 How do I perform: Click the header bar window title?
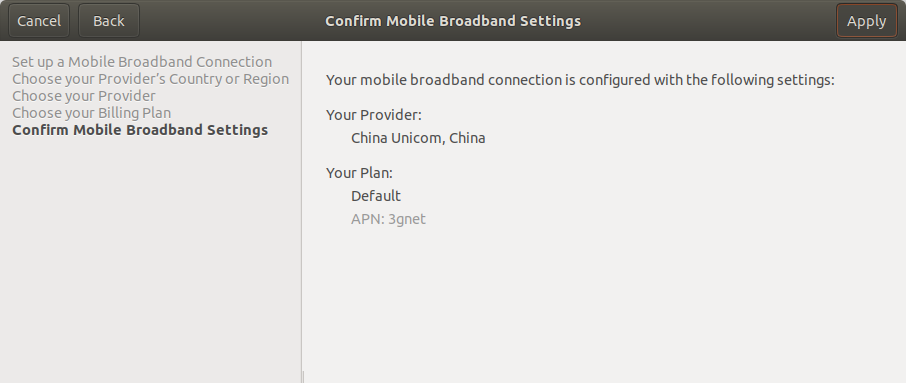(453, 21)
